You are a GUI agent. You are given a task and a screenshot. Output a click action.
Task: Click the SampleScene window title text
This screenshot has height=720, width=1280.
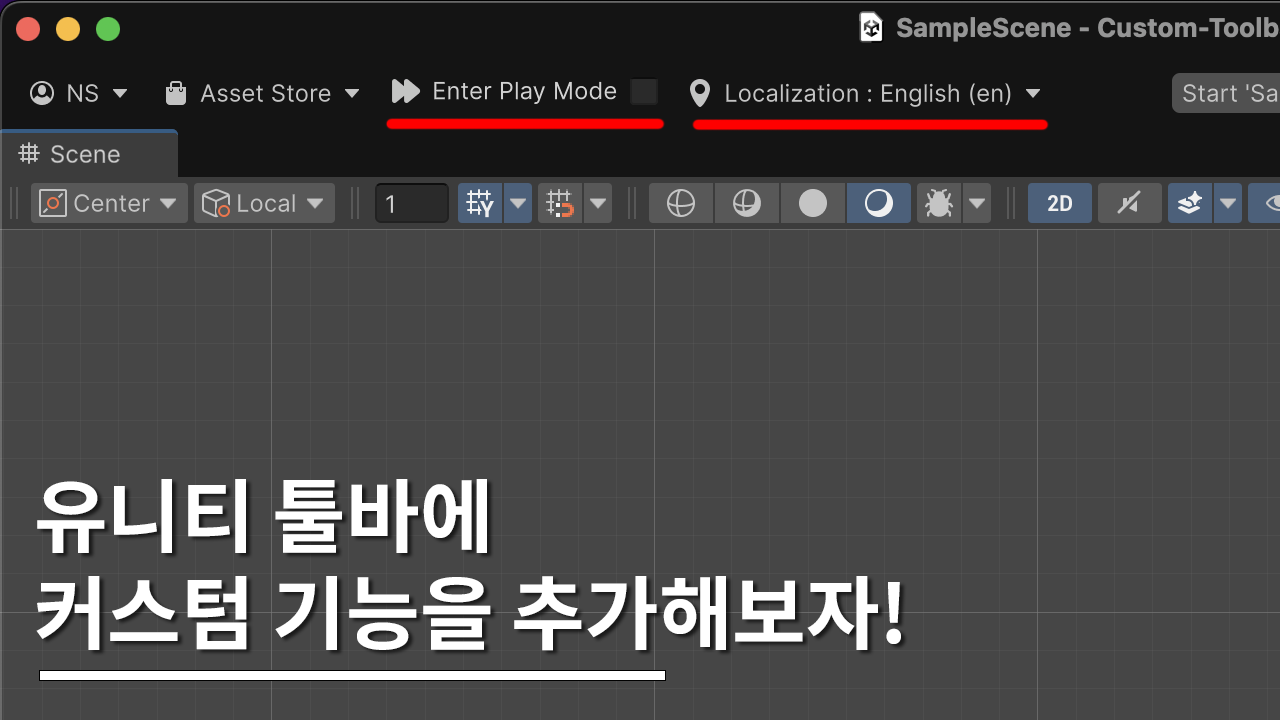(1087, 28)
